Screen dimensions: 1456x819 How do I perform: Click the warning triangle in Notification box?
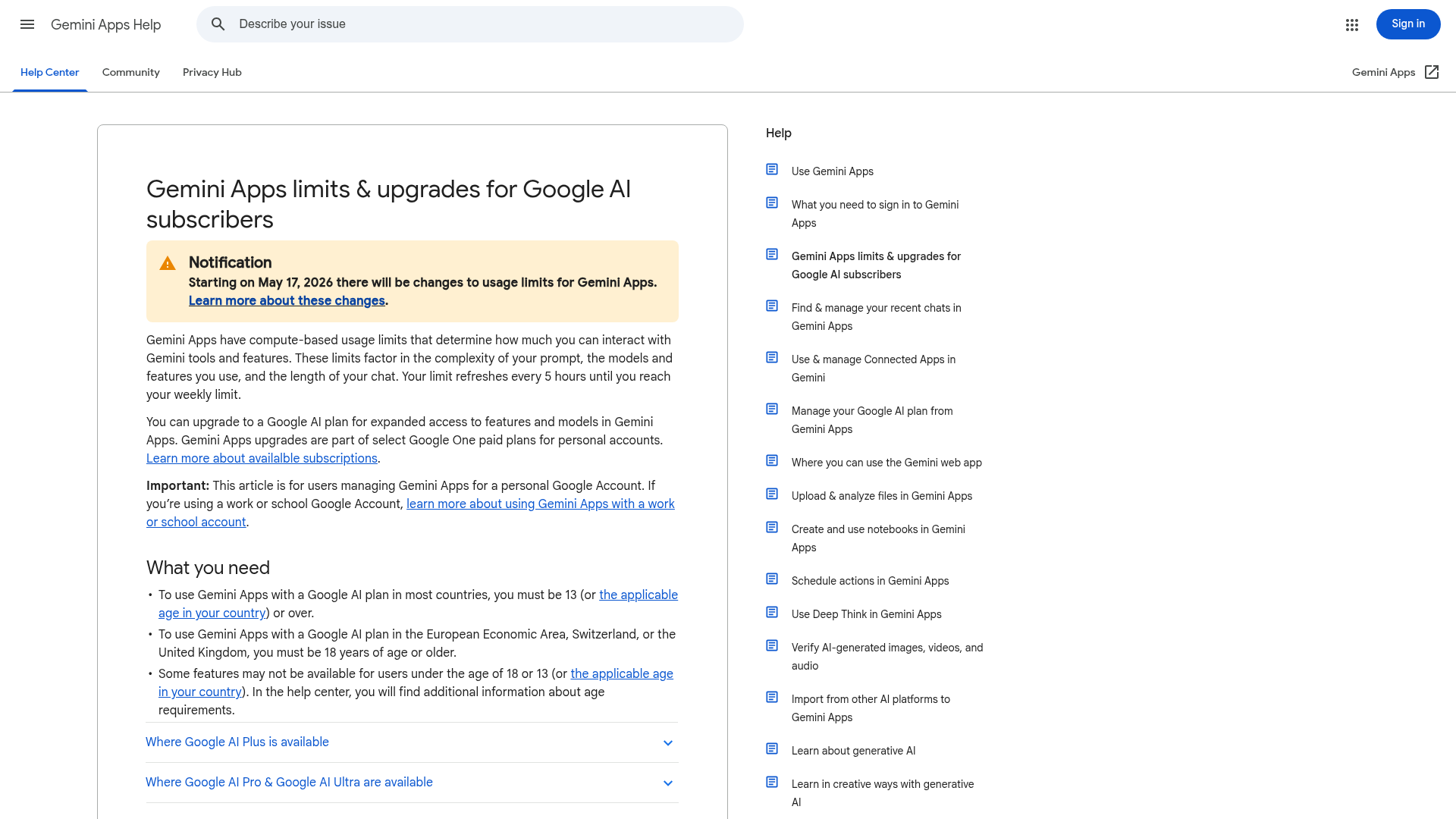pyautogui.click(x=168, y=263)
